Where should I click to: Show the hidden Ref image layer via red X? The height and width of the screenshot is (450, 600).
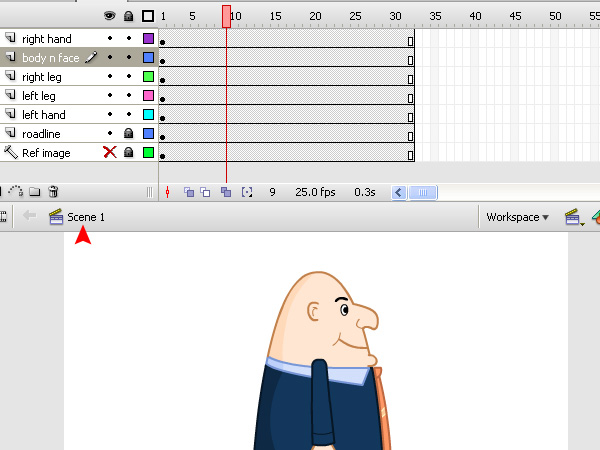(x=110, y=152)
